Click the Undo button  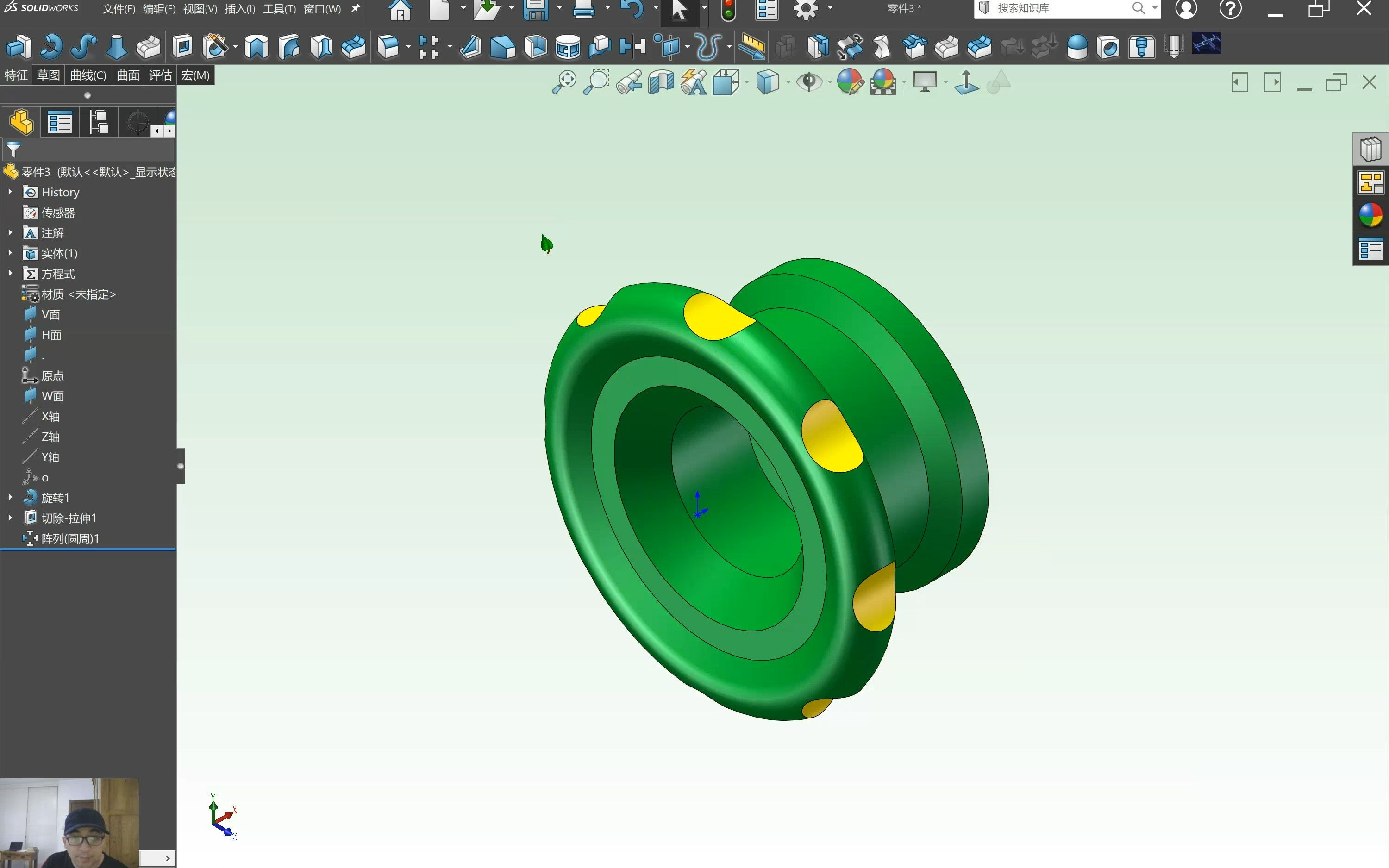(x=632, y=10)
